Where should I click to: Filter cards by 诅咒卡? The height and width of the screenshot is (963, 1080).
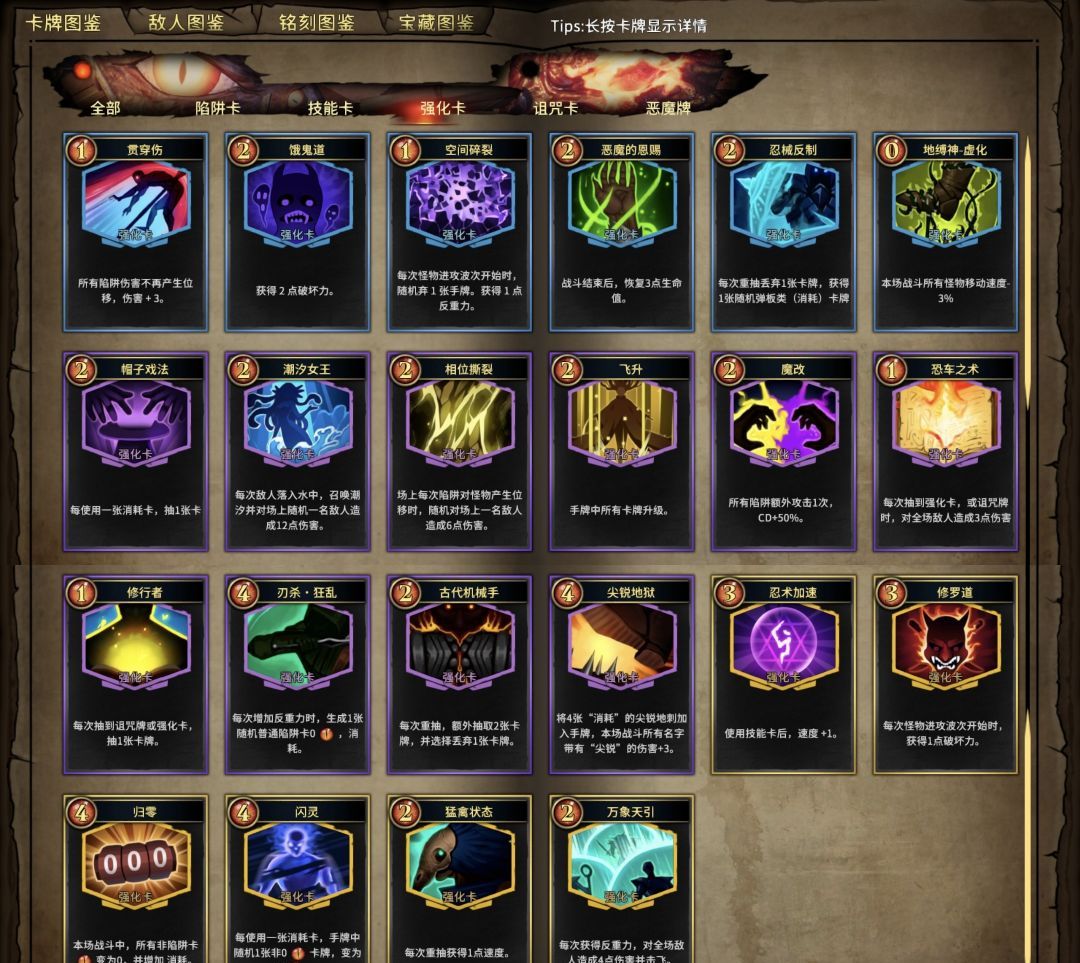(555, 108)
